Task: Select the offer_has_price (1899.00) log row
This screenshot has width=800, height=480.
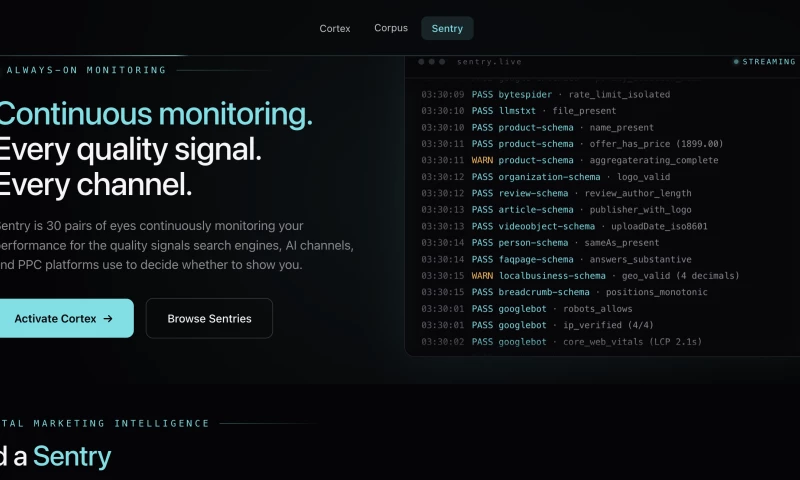Action: click(572, 144)
